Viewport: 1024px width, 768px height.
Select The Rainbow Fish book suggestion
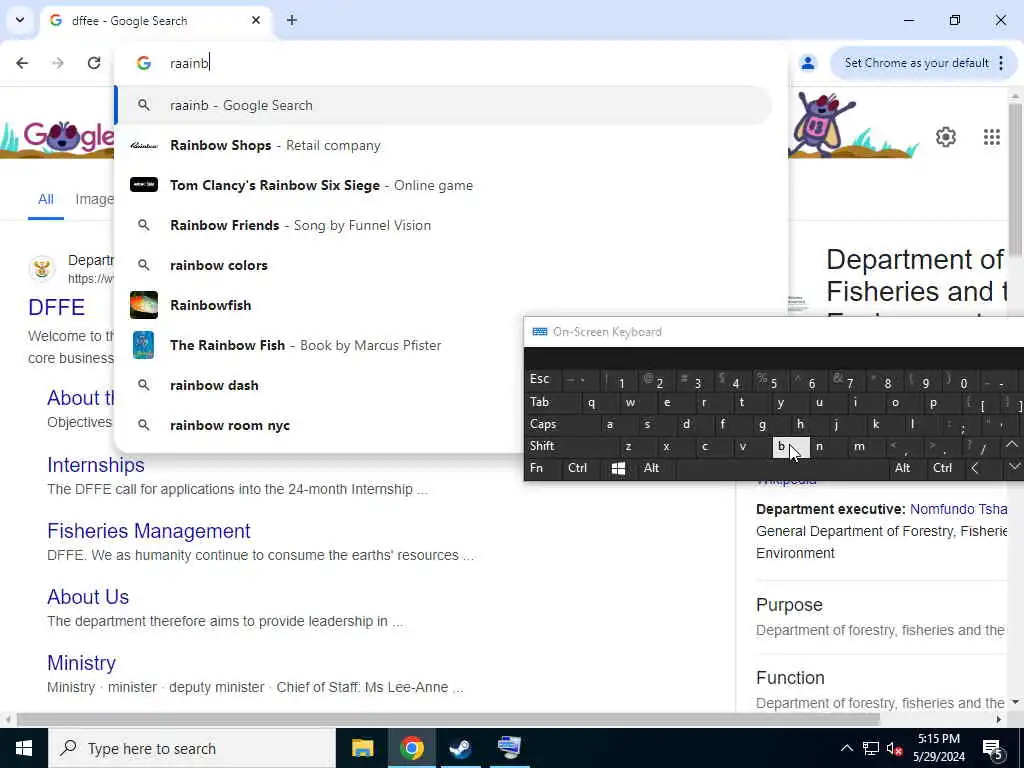pos(320,345)
